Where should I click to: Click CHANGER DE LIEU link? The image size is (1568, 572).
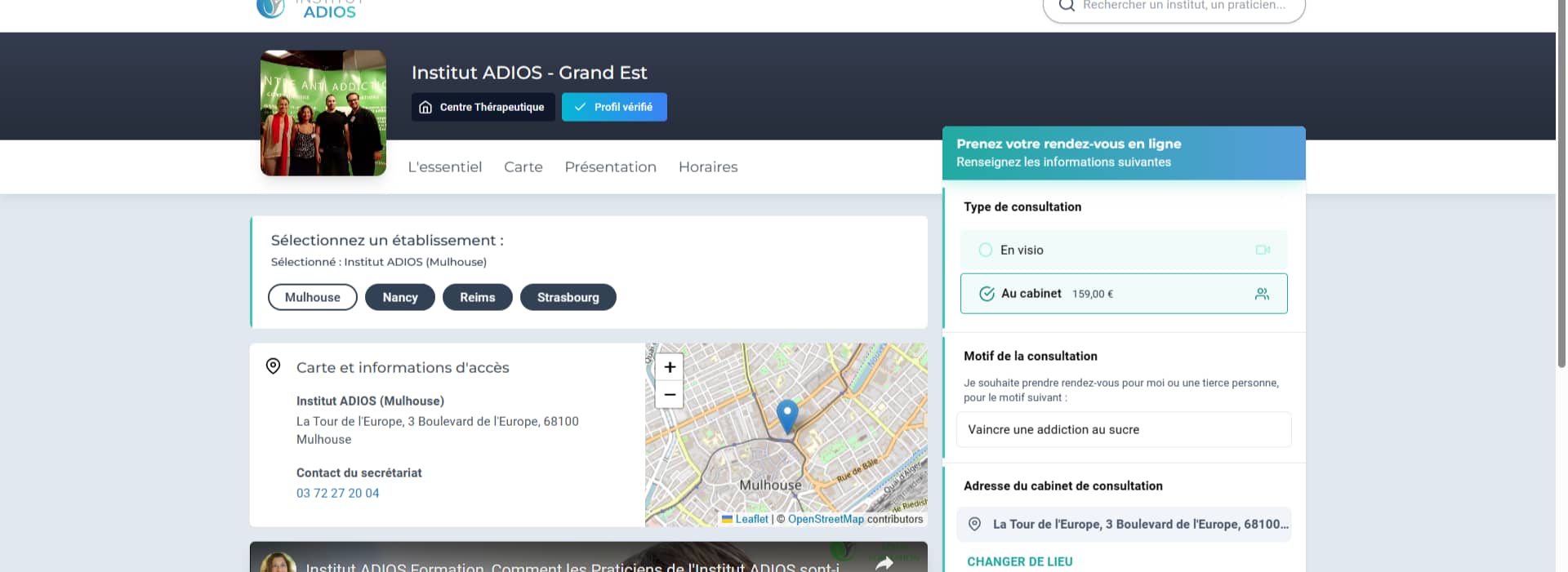[1020, 561]
